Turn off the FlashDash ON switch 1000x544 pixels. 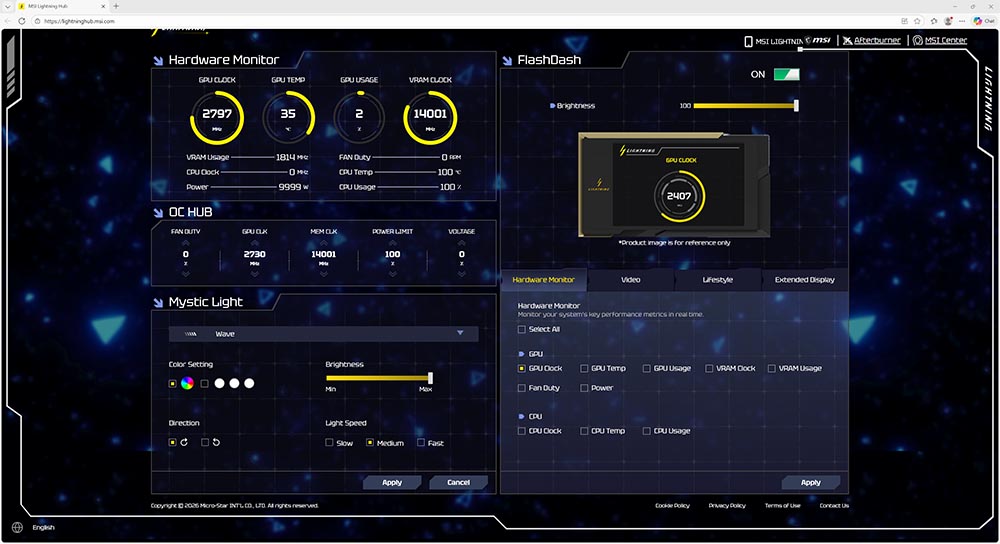(786, 75)
